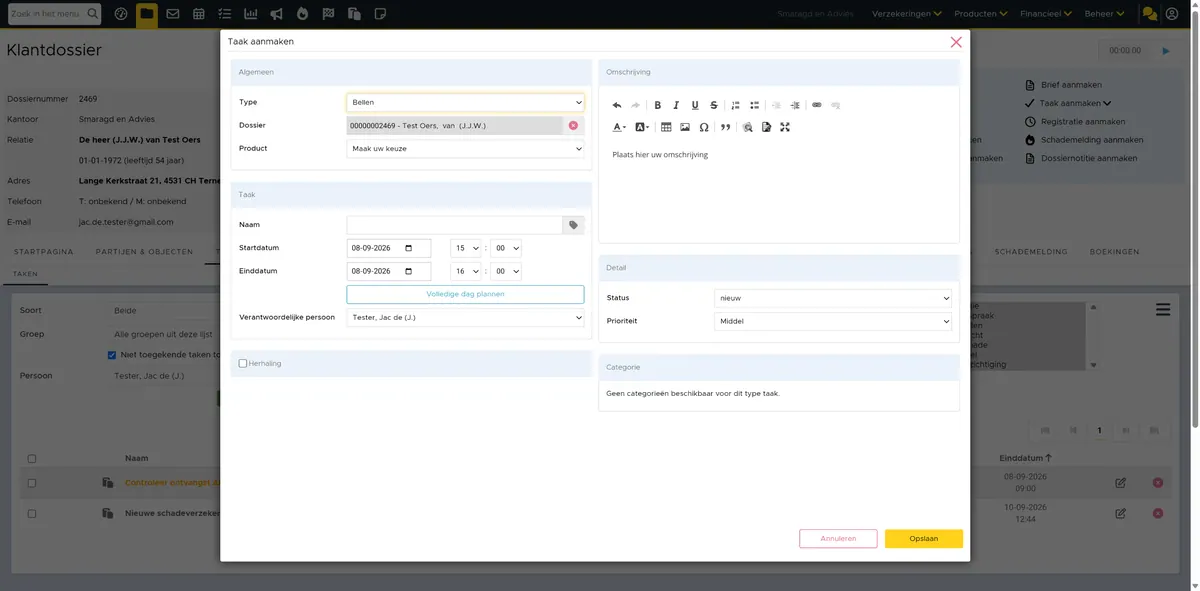Enable the Herhaling checkbox
The image size is (1200, 591).
point(243,363)
